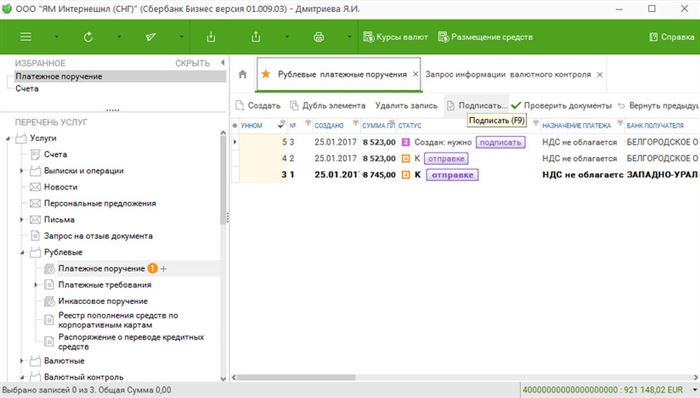Click the Проверить документы button

tap(561, 106)
